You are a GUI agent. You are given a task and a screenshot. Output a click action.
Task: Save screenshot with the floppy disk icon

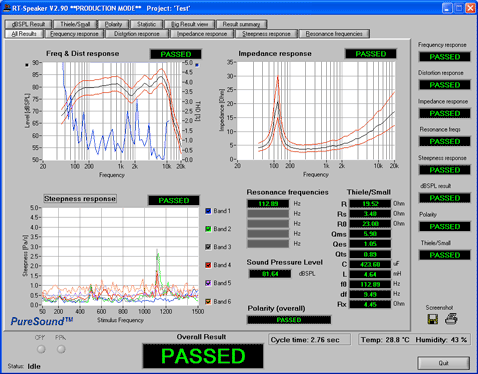coord(433,319)
